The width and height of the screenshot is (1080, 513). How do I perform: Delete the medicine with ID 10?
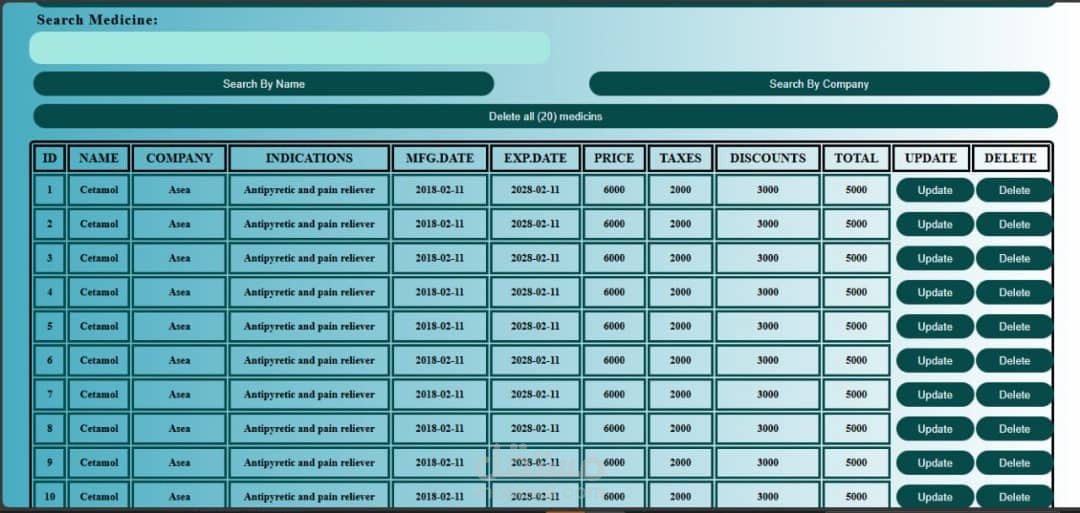1014,496
